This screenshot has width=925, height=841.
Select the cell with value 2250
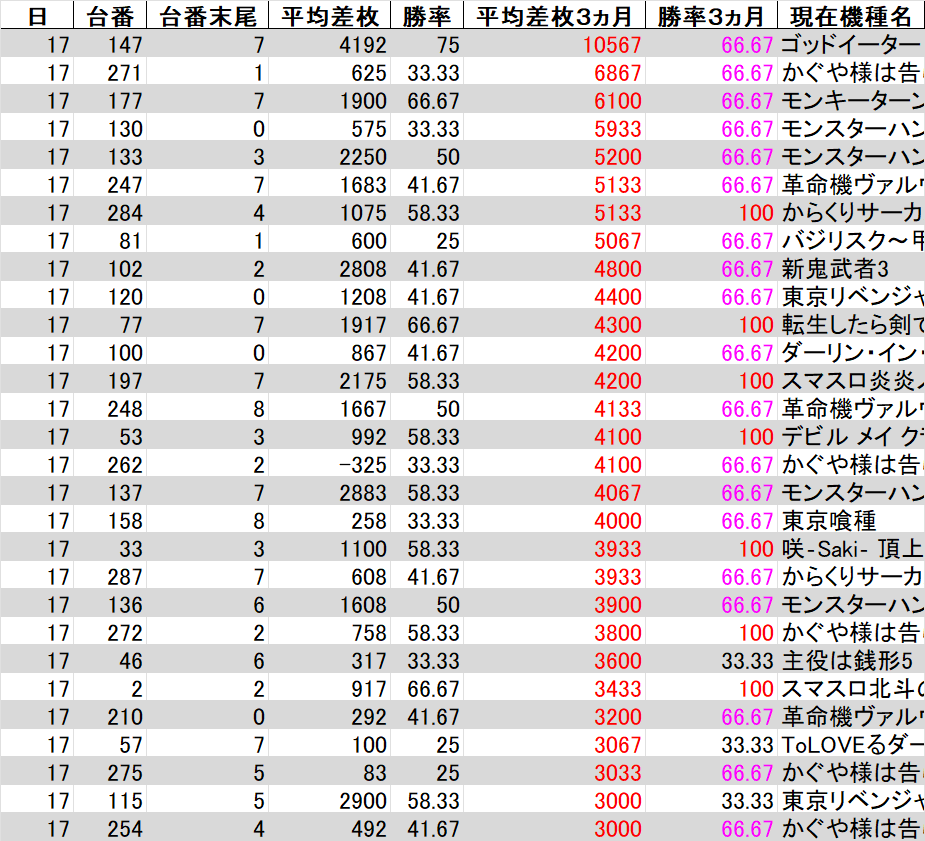(329, 157)
